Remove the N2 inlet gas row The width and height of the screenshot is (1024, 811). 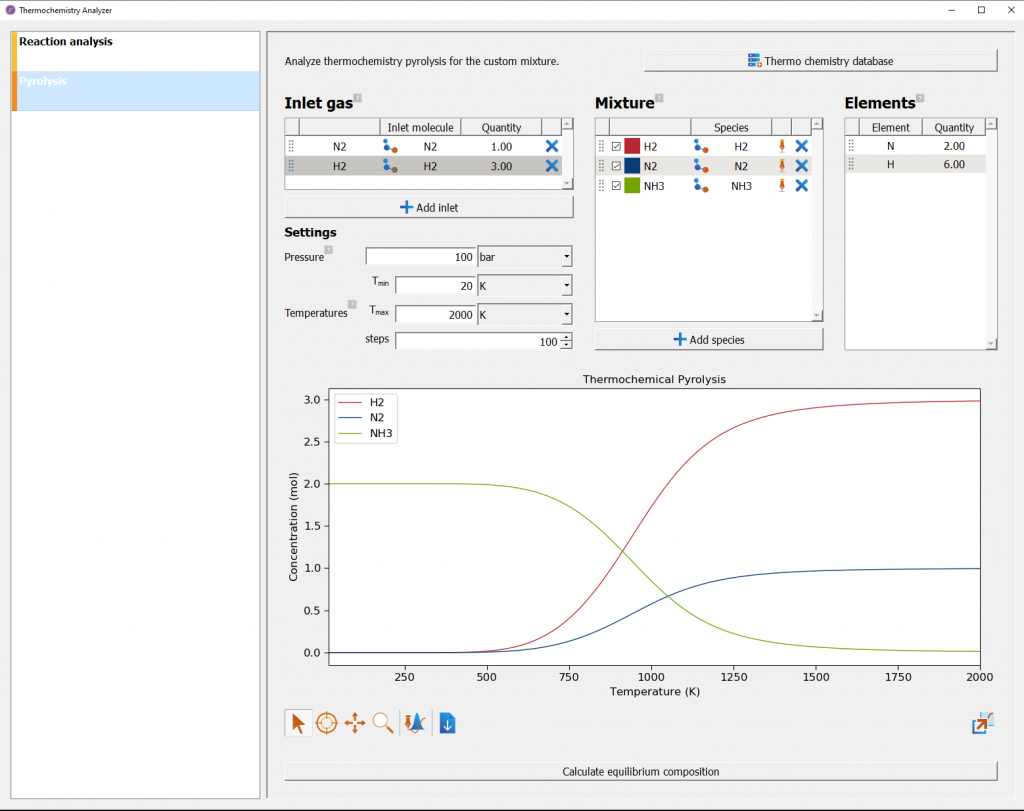coord(552,147)
